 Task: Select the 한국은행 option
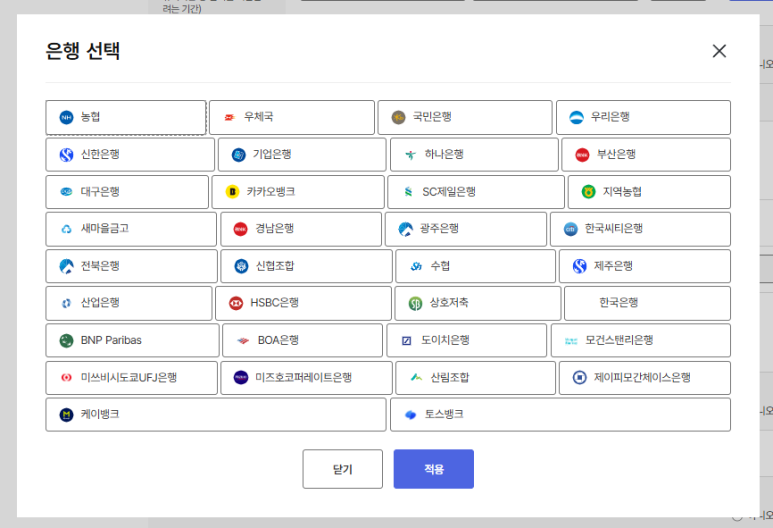647,303
